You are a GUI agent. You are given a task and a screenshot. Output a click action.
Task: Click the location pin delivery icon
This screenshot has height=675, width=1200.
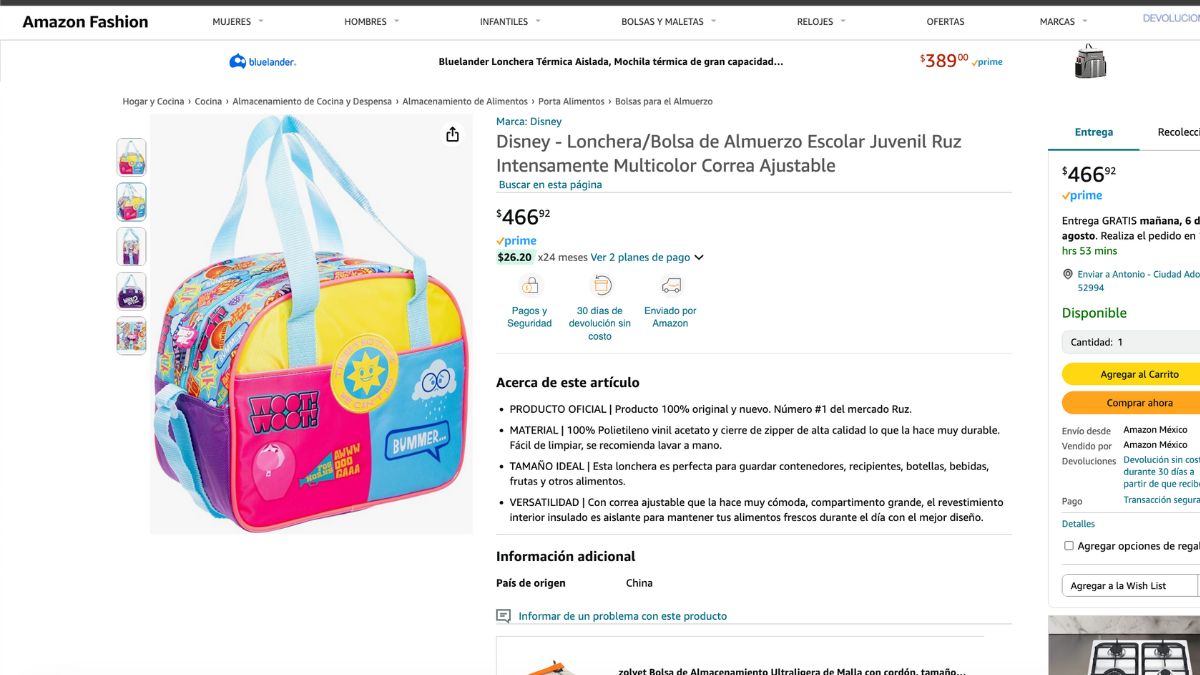point(1068,274)
